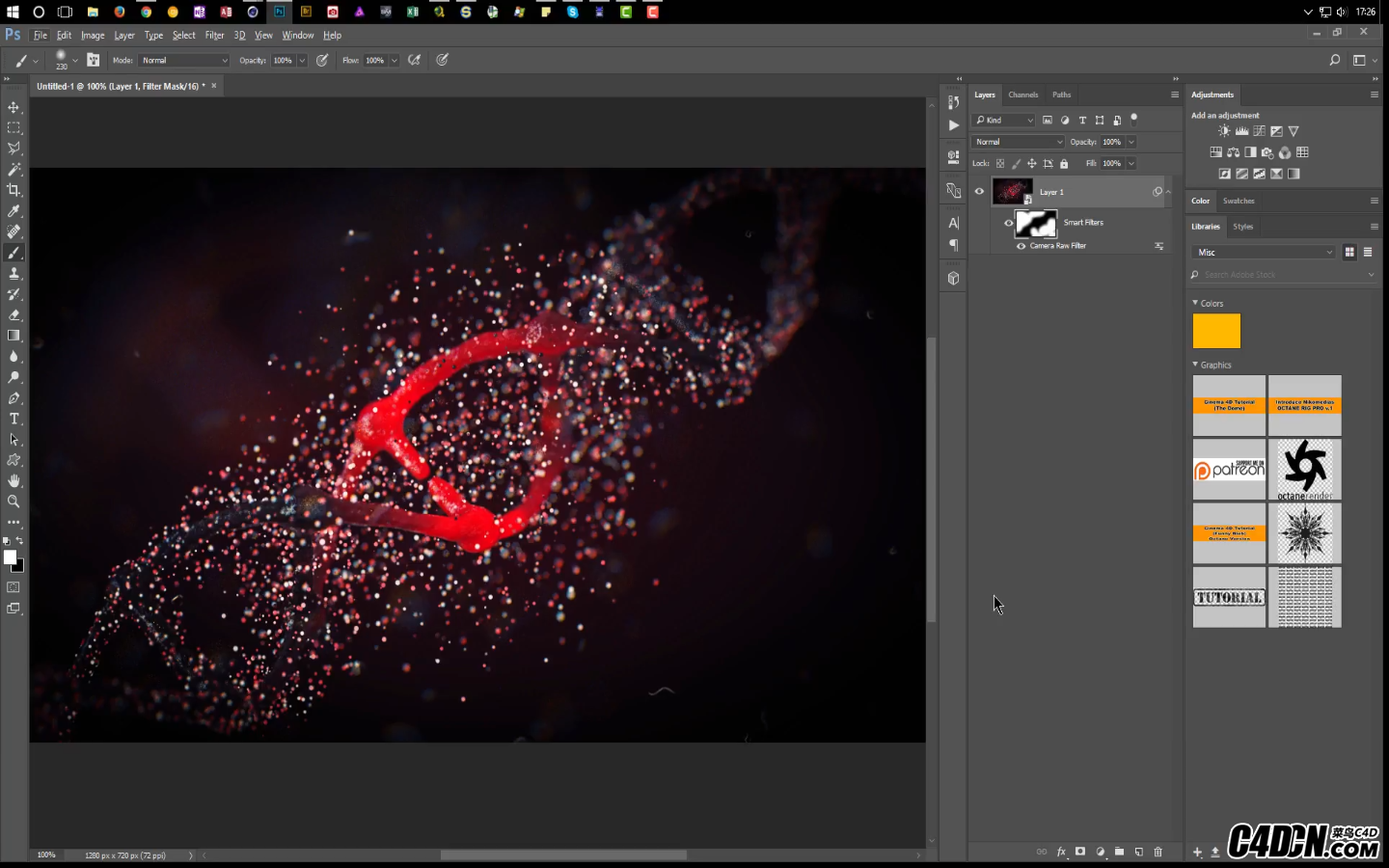1389x868 pixels.
Task: Toggle Smart Filters visibility eye
Action: pos(1009,223)
